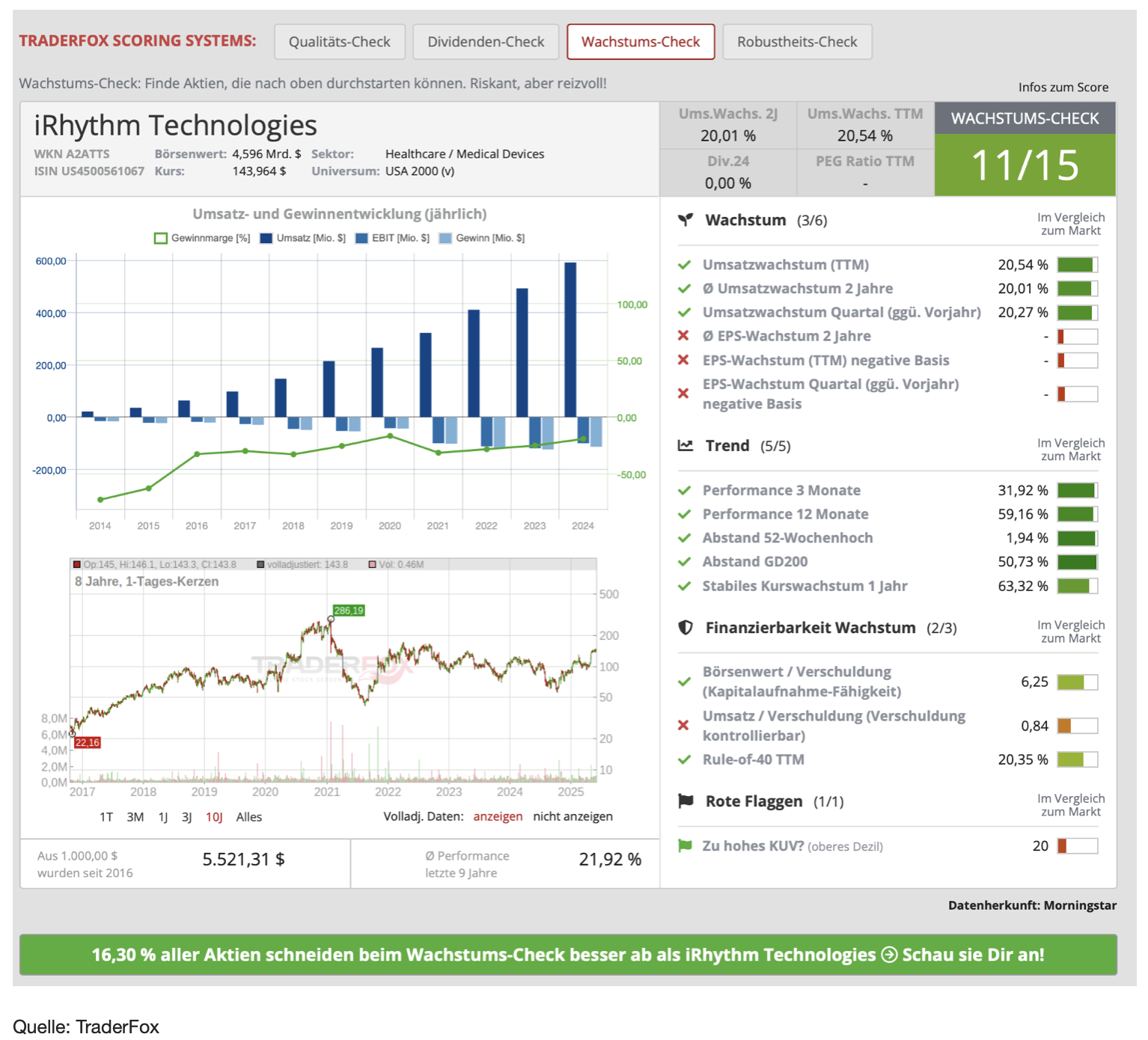This screenshot has width=1148, height=1040.
Task: Click the Infos zum Score link
Action: (x=1063, y=88)
